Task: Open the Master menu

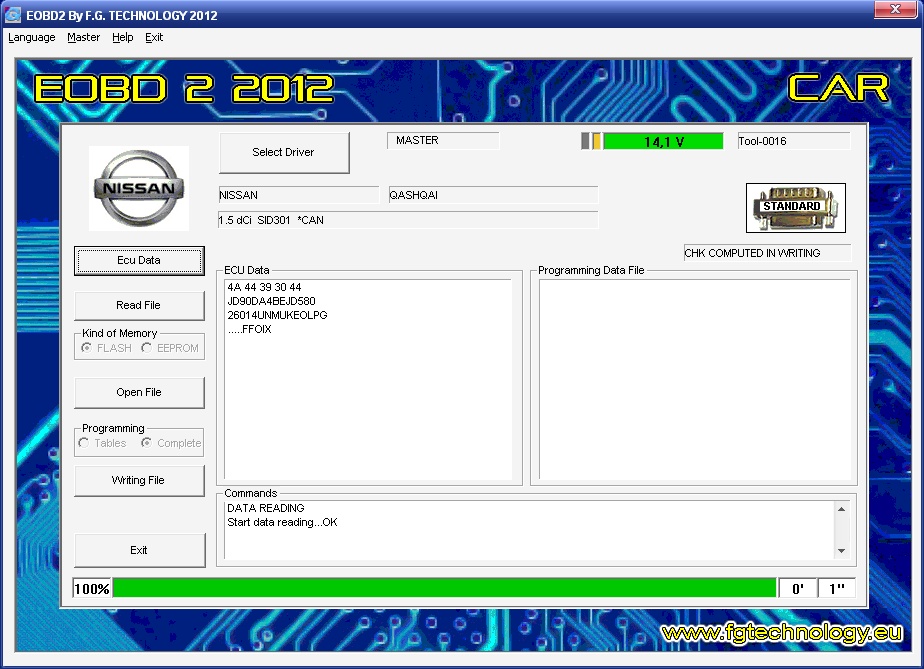Action: tap(84, 37)
